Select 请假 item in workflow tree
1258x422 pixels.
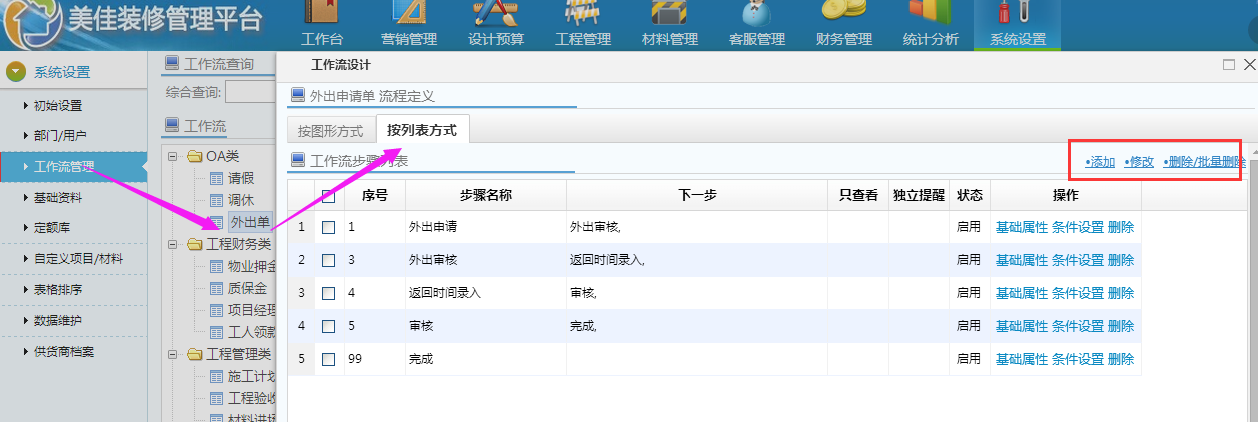tap(240, 178)
